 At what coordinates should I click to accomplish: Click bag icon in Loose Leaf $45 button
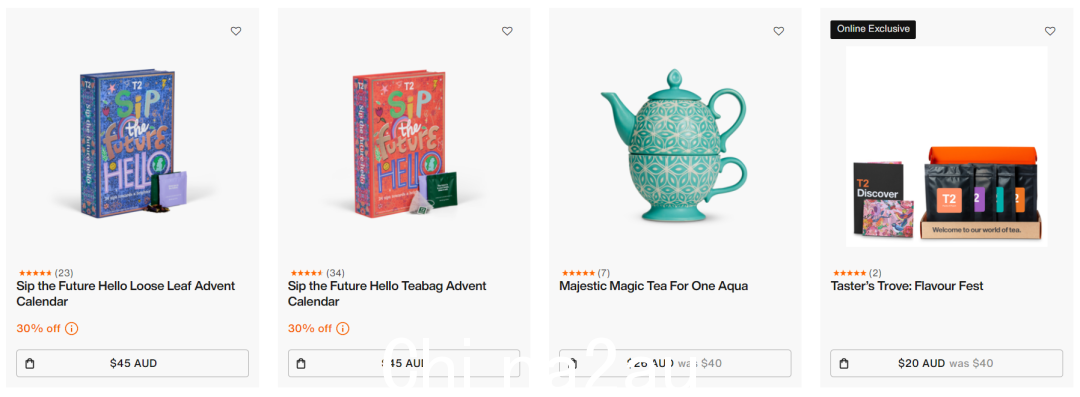coord(30,363)
